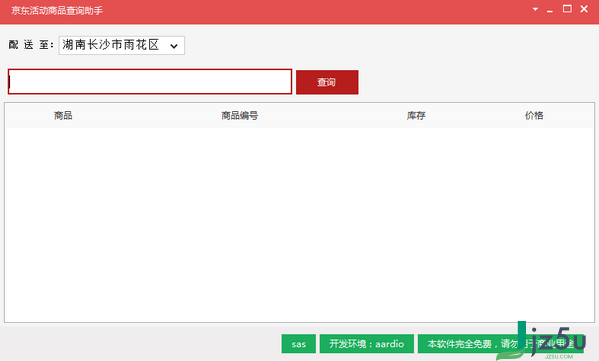
Task: Click the 本软件完全免费 notice button
Action: pyautogui.click(x=500, y=344)
